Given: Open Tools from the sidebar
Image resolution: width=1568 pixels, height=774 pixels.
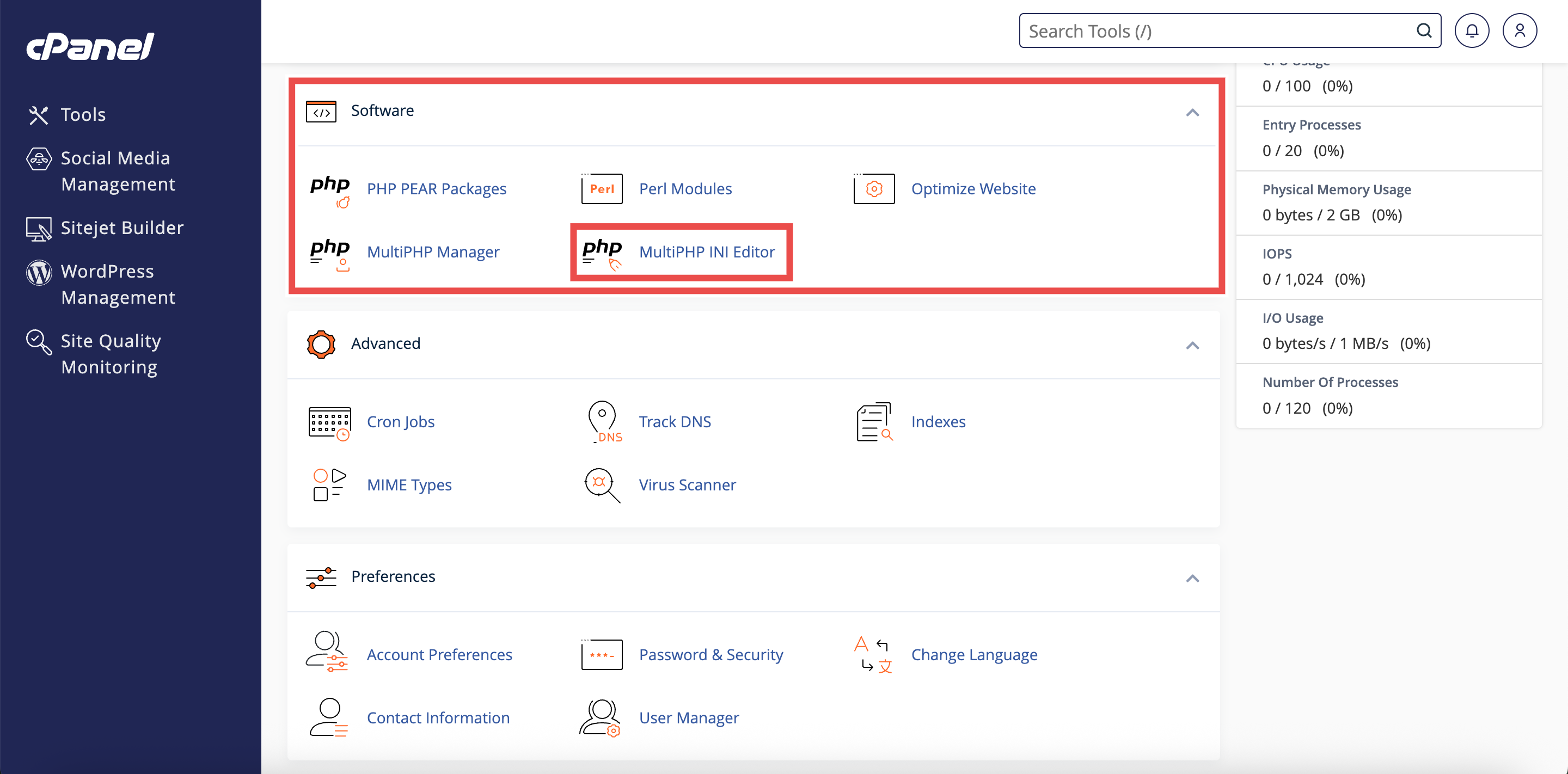Looking at the screenshot, I should (83, 114).
